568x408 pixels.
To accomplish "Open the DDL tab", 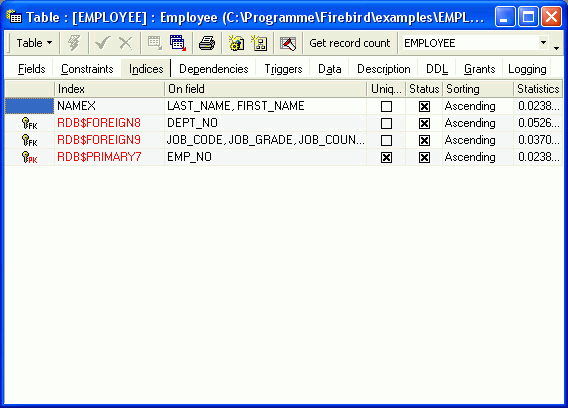I will point(437,69).
